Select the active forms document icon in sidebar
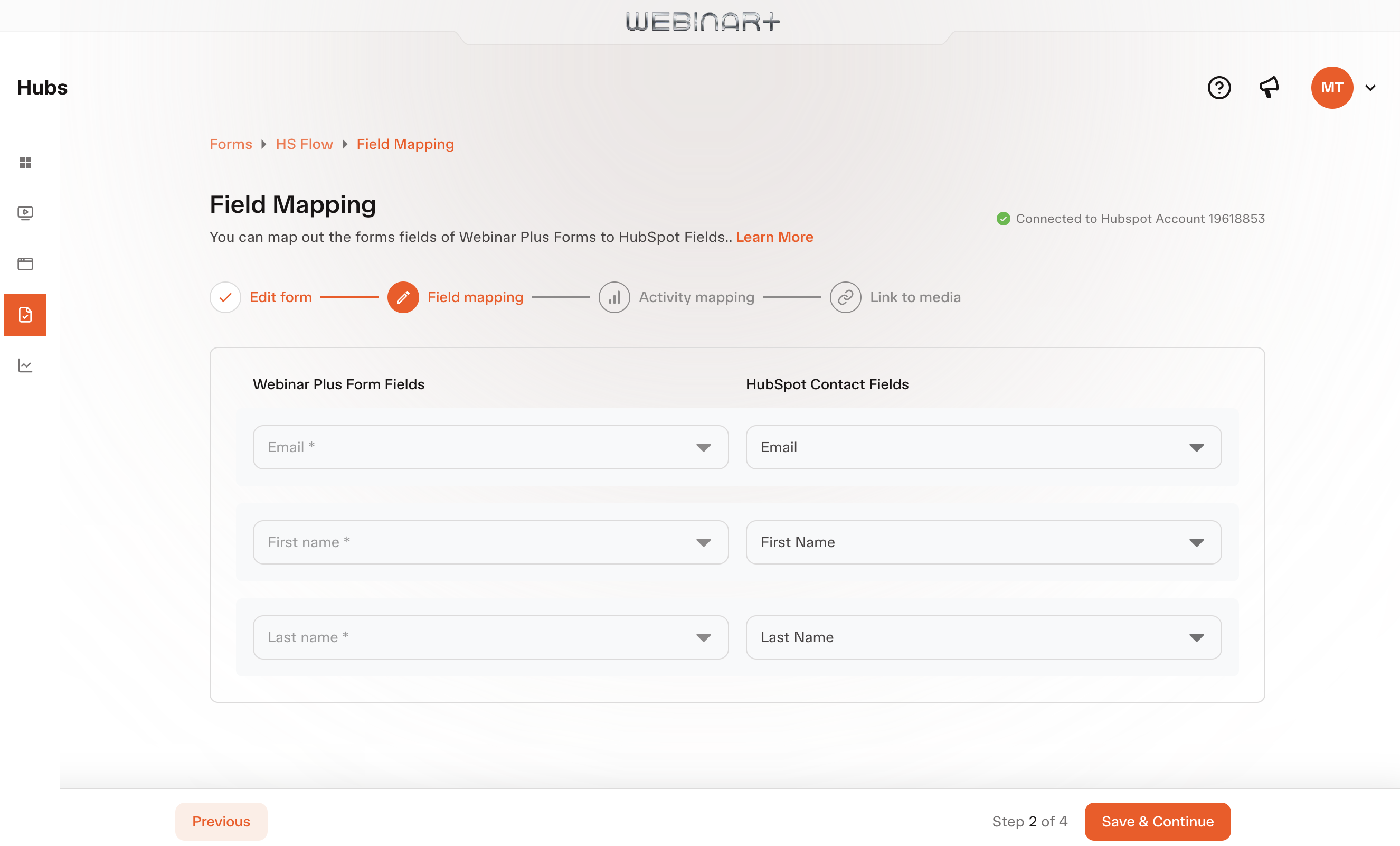This screenshot has height=846, width=1400. 25,314
